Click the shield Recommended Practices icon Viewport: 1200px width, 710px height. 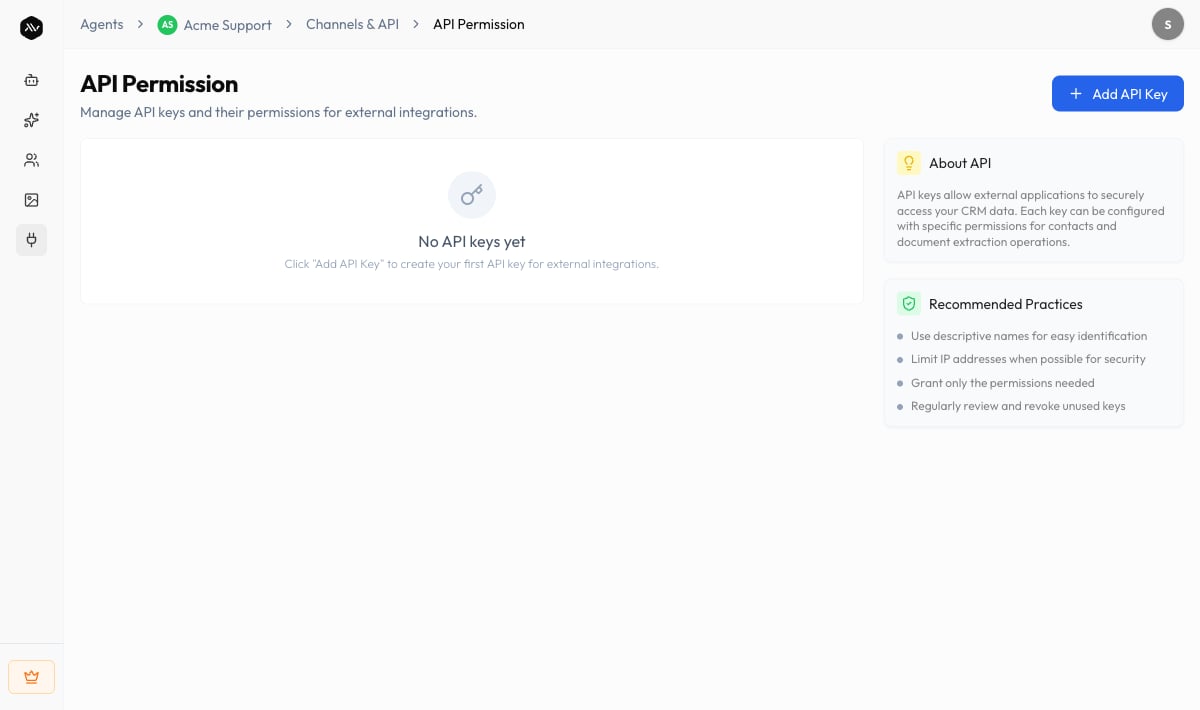click(909, 304)
